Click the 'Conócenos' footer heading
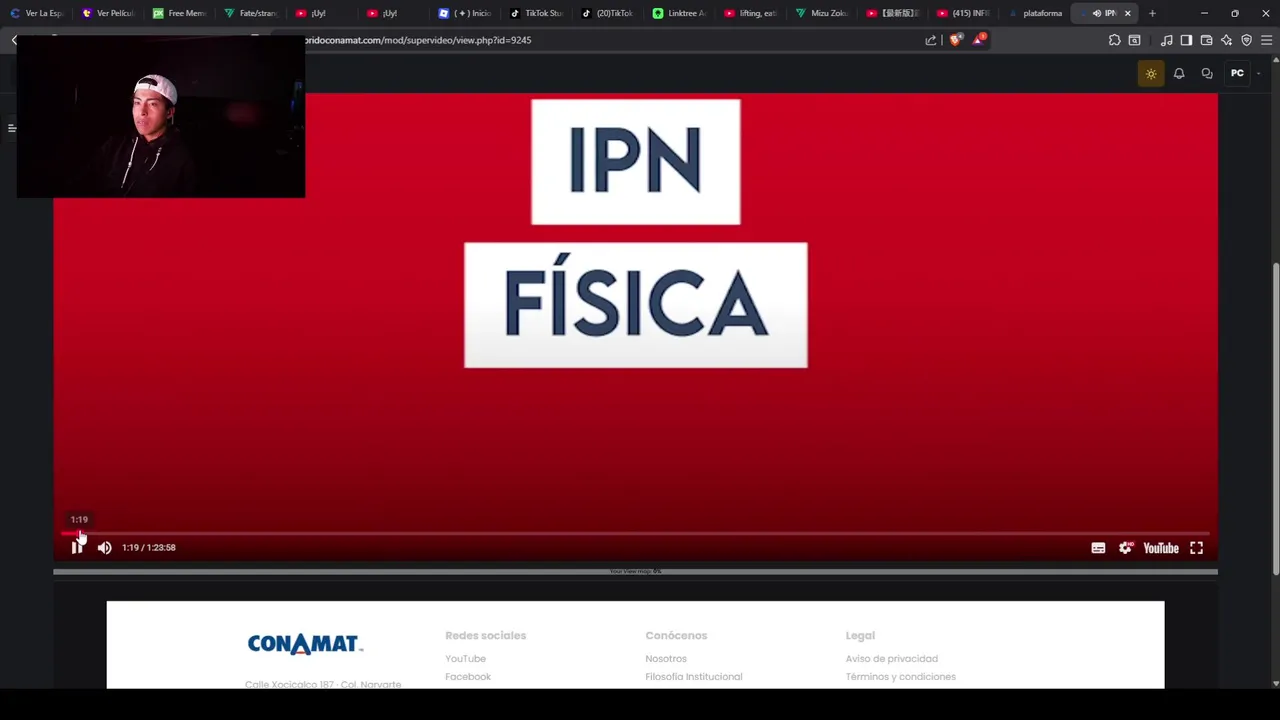 [x=676, y=636]
